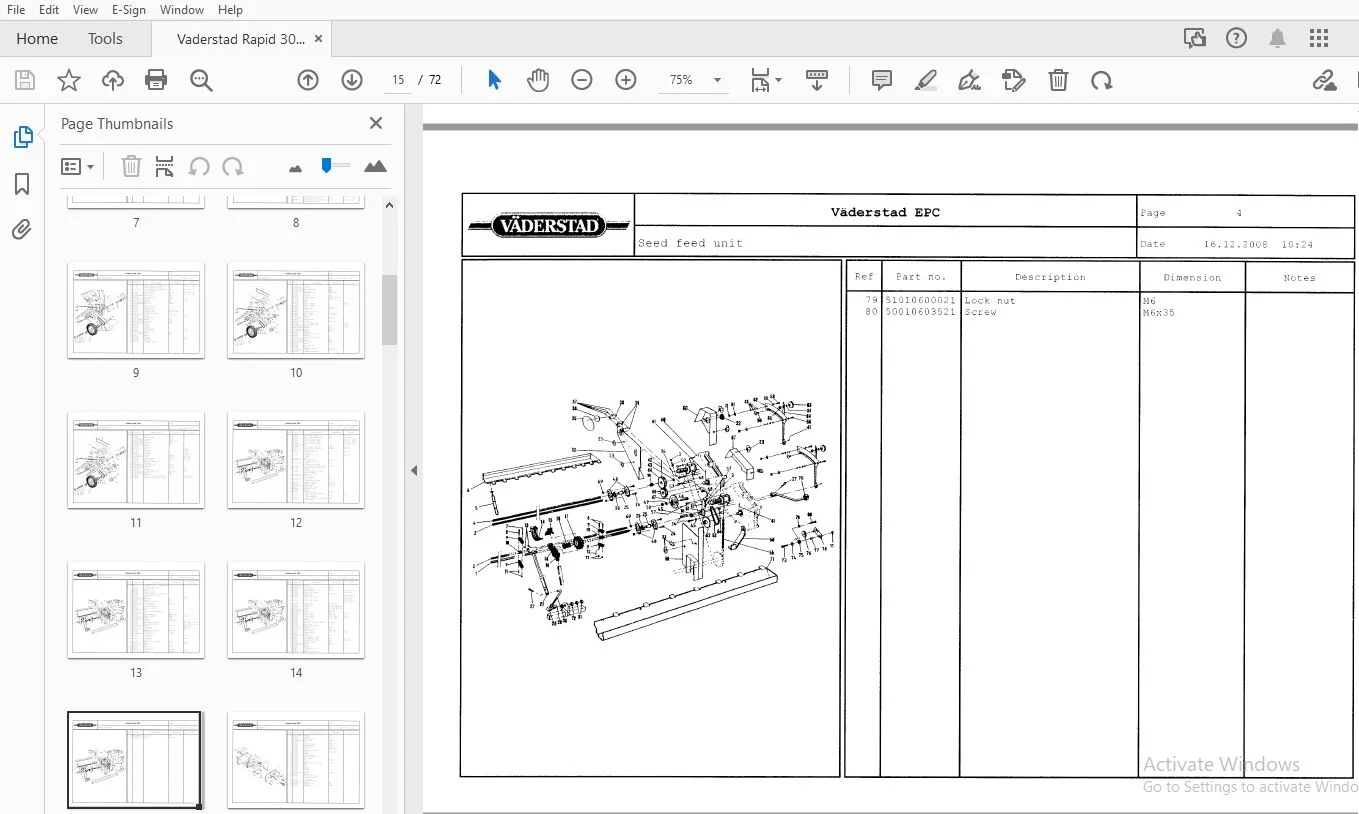Open the notifications bell

1277,39
